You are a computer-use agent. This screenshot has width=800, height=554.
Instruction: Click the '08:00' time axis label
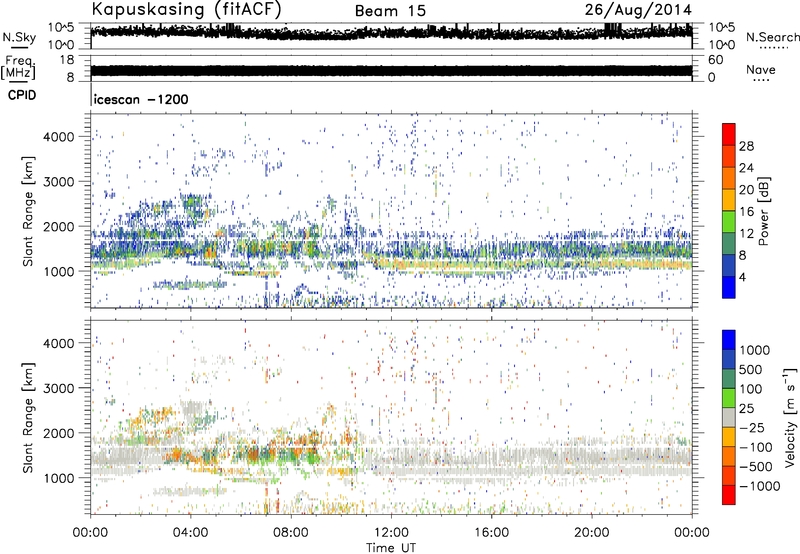coord(290,532)
